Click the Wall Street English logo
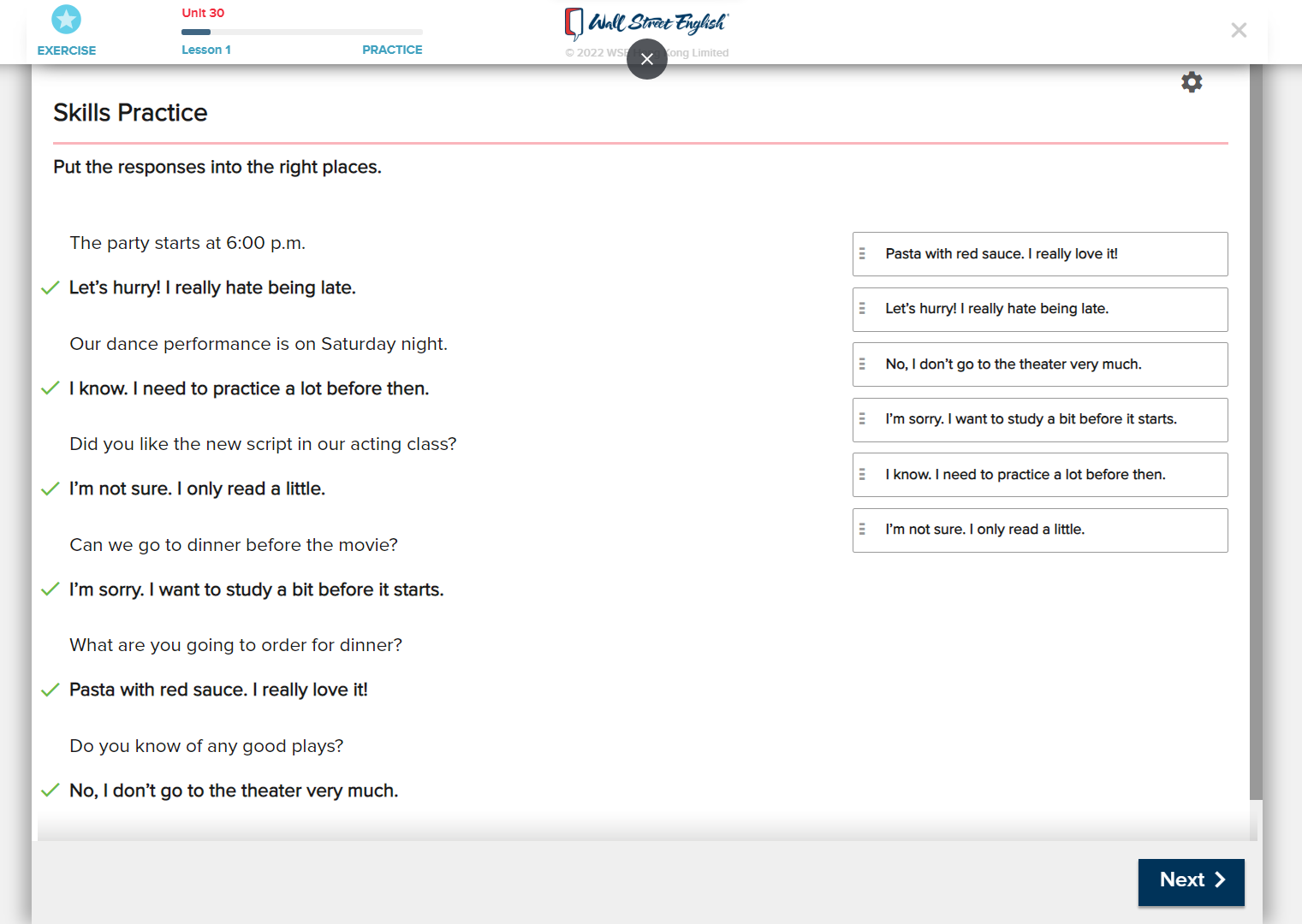1302x924 pixels. [x=646, y=23]
